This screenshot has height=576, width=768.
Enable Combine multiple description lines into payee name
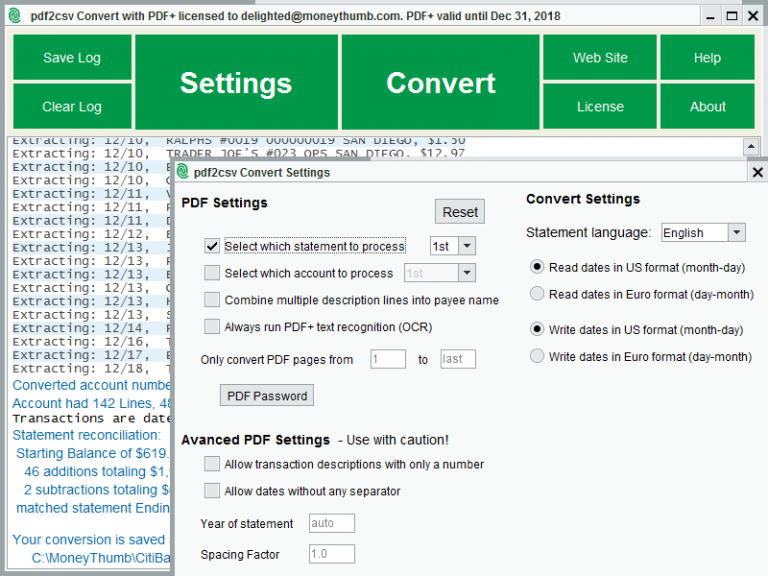coord(212,300)
